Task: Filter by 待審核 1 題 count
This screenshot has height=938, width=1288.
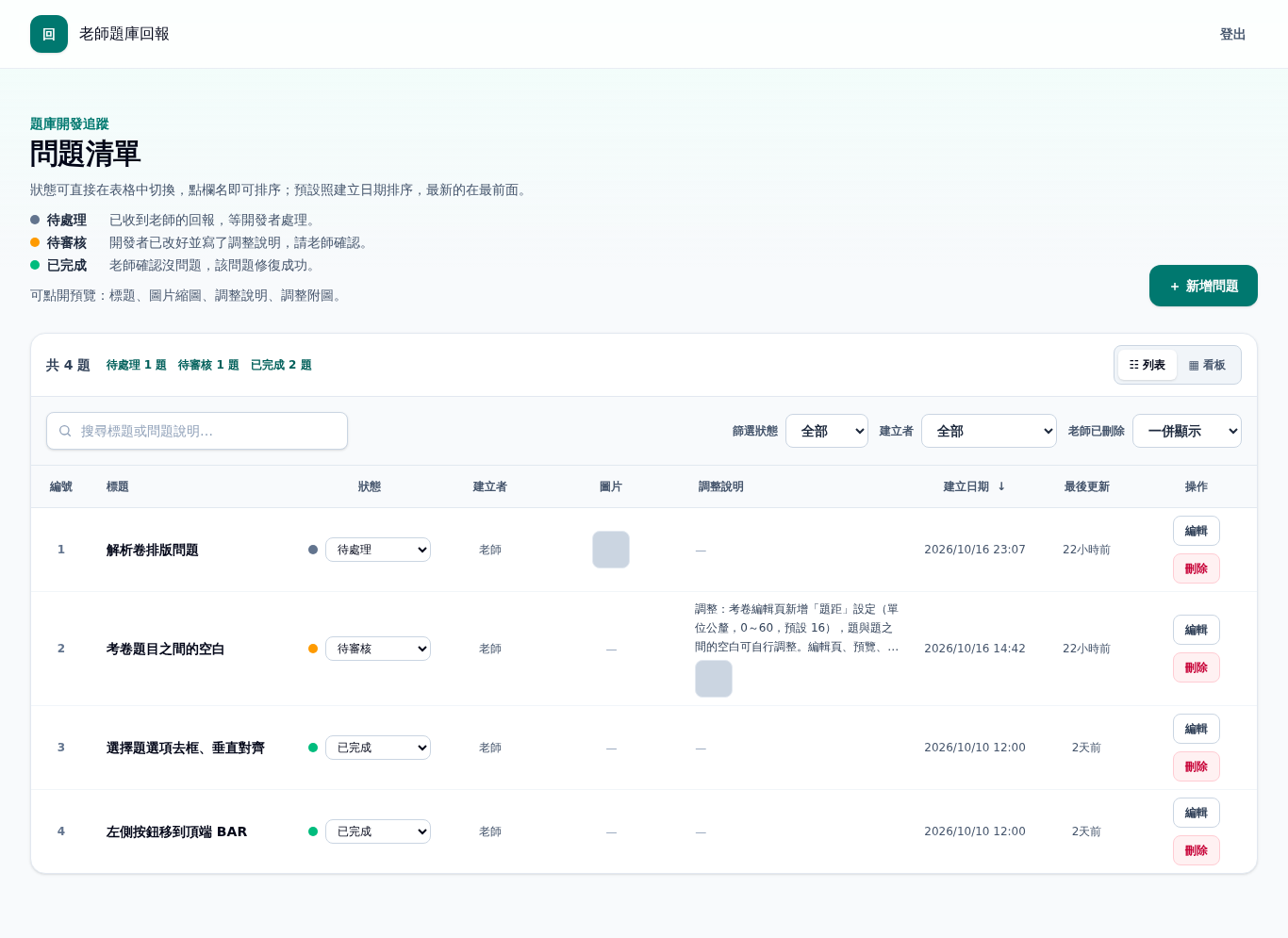Action: pos(208,365)
